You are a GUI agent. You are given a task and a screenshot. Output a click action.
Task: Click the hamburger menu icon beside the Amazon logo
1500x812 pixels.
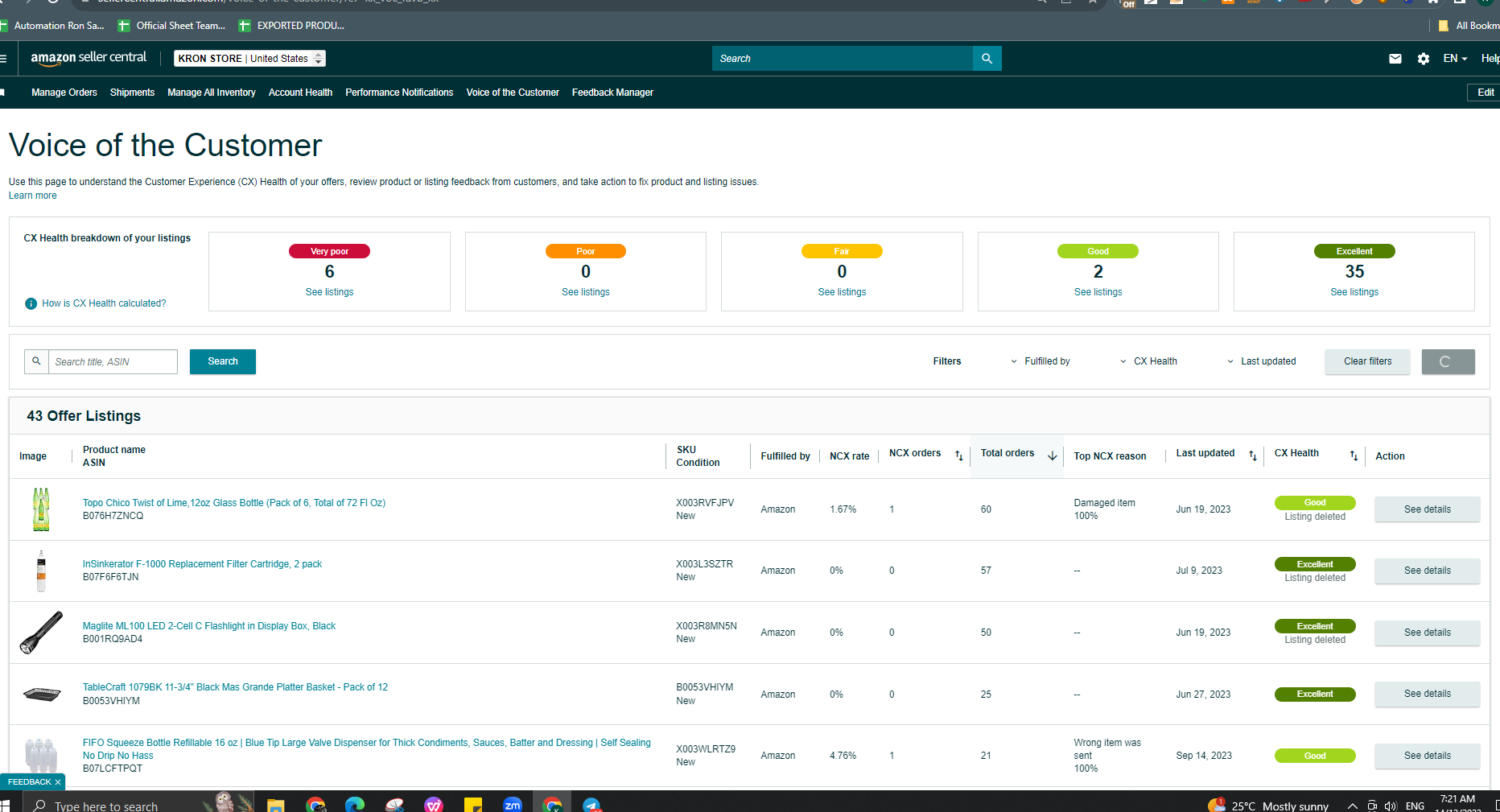tap(3, 59)
